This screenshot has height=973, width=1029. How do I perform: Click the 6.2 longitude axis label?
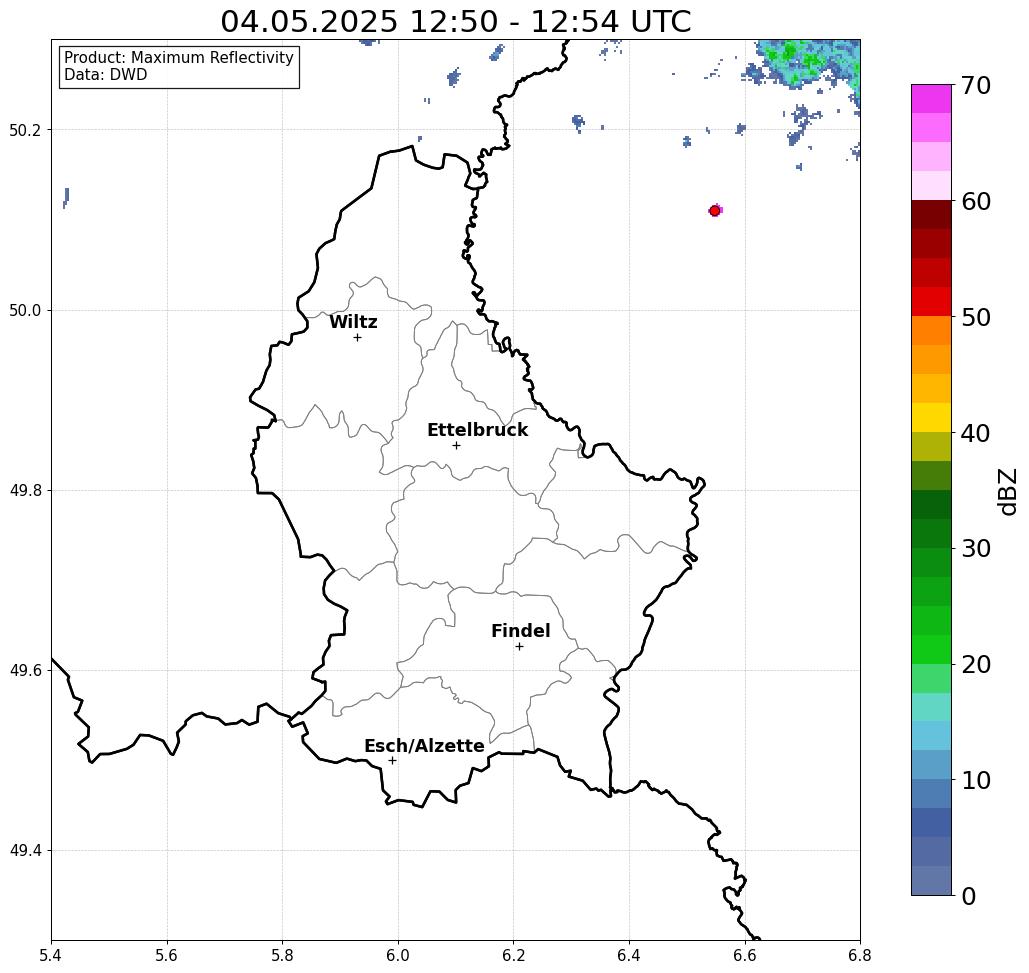point(513,955)
